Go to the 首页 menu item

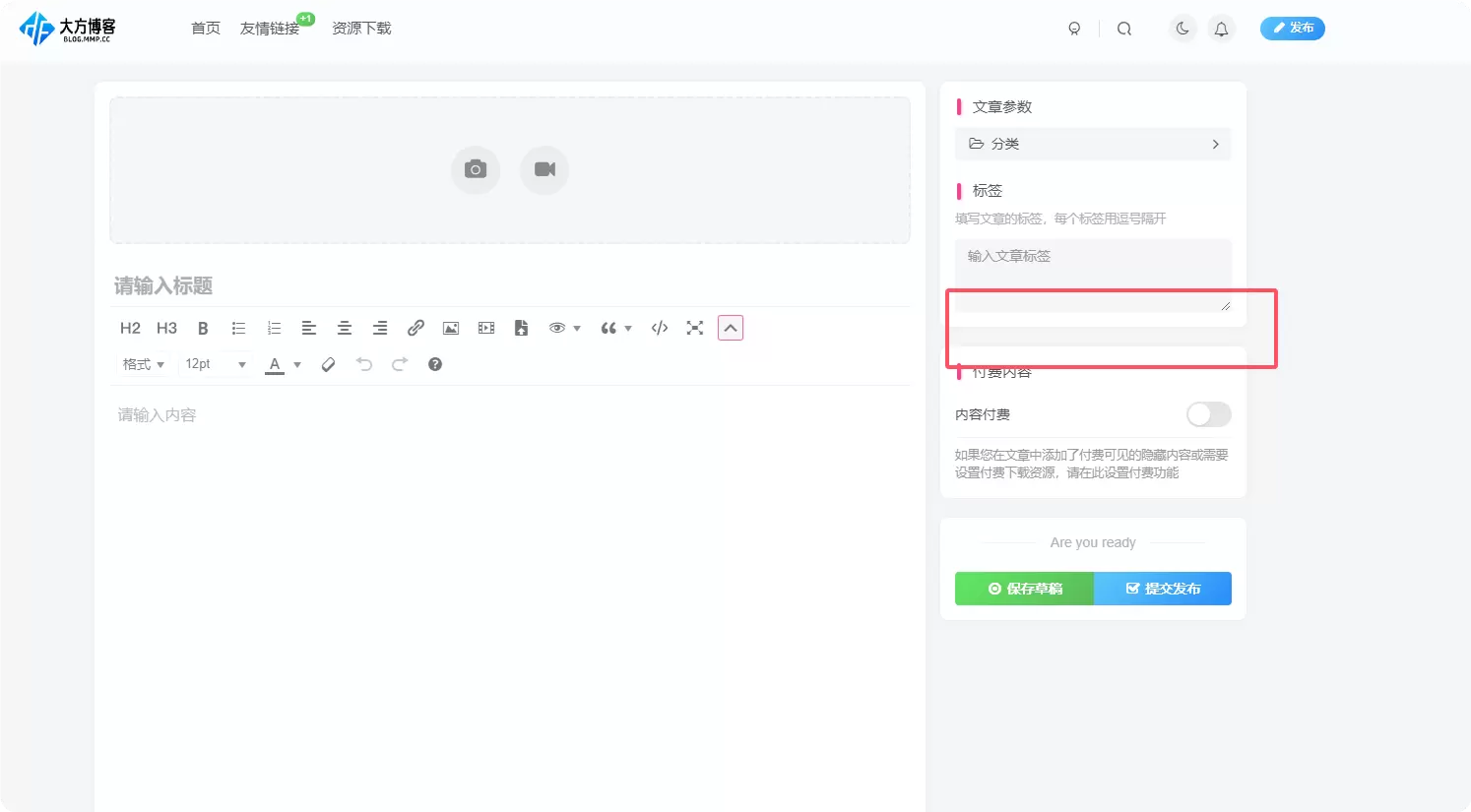tap(206, 29)
